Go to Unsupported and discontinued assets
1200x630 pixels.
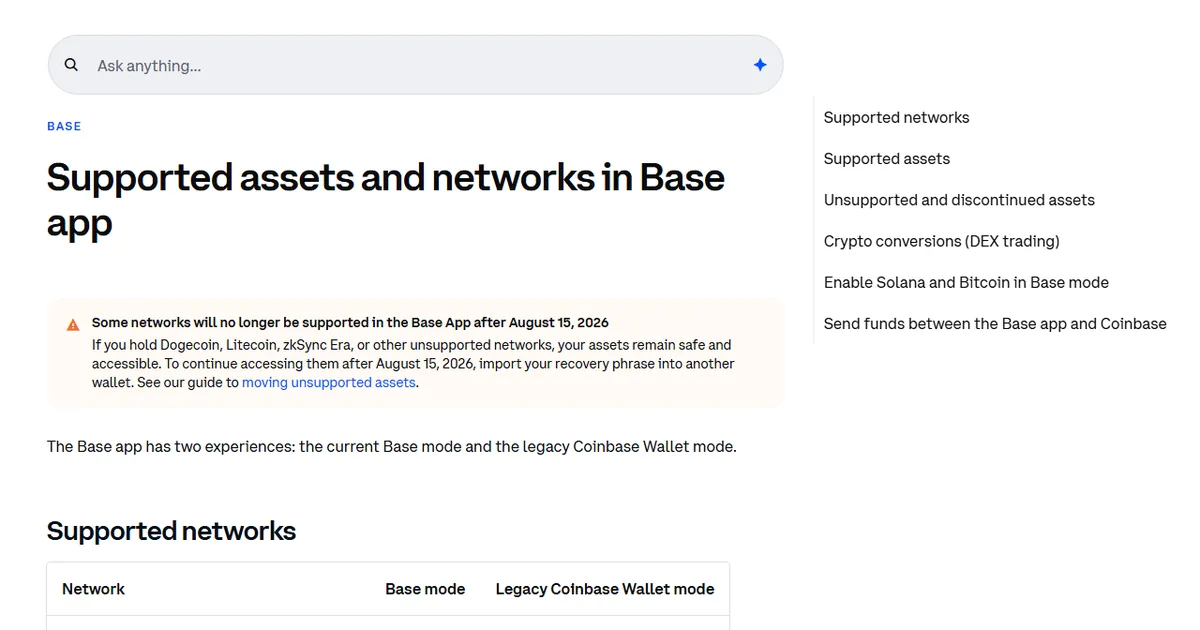pyautogui.click(x=959, y=200)
